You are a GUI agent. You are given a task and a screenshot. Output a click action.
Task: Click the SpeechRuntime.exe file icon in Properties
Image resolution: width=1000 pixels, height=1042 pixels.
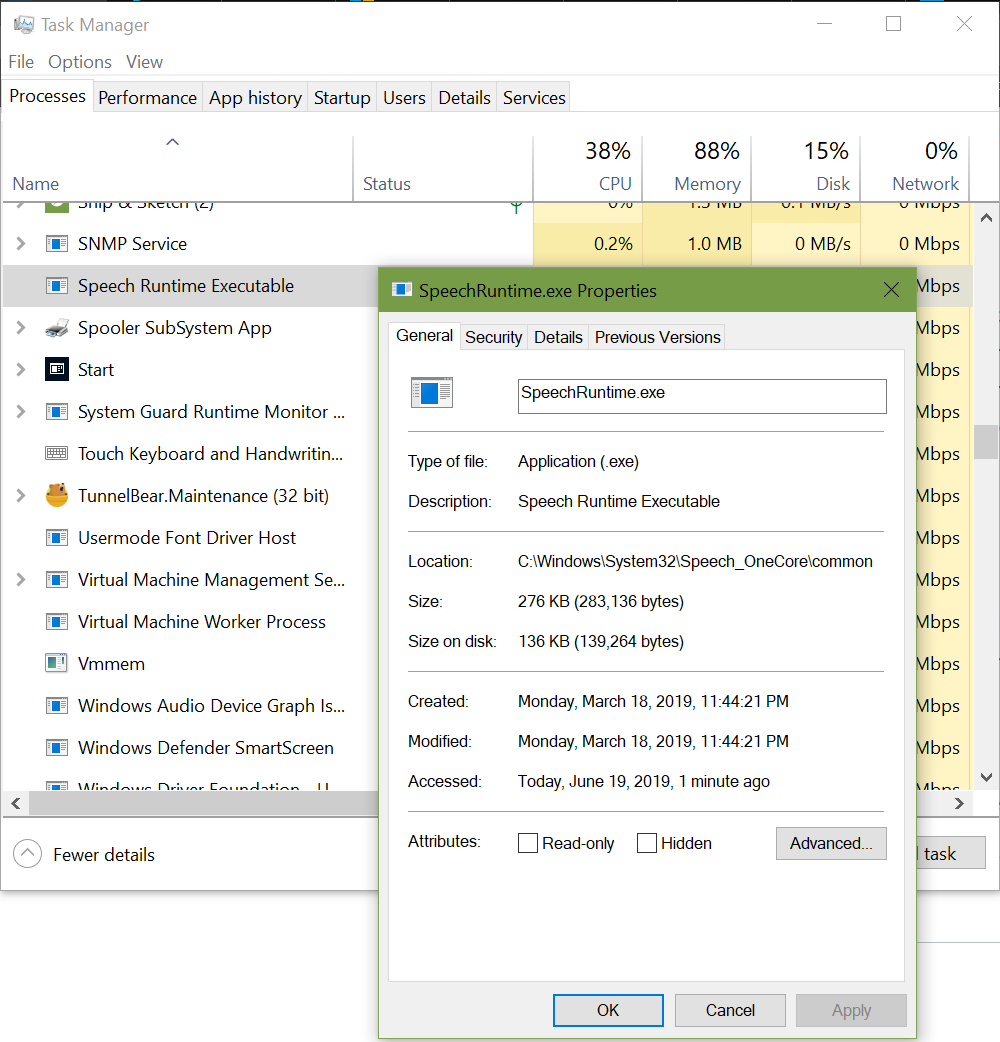tap(432, 391)
